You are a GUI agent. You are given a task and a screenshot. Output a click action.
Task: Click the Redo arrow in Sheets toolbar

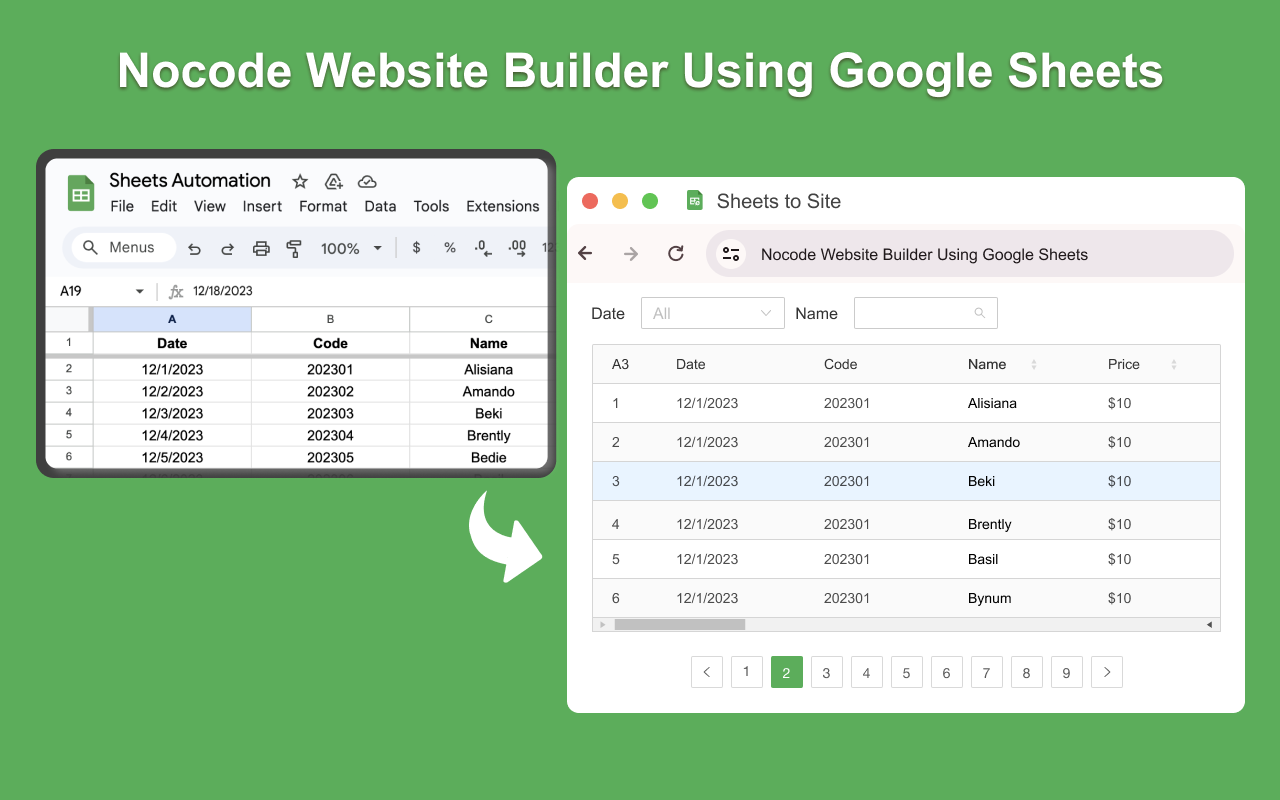coord(227,248)
